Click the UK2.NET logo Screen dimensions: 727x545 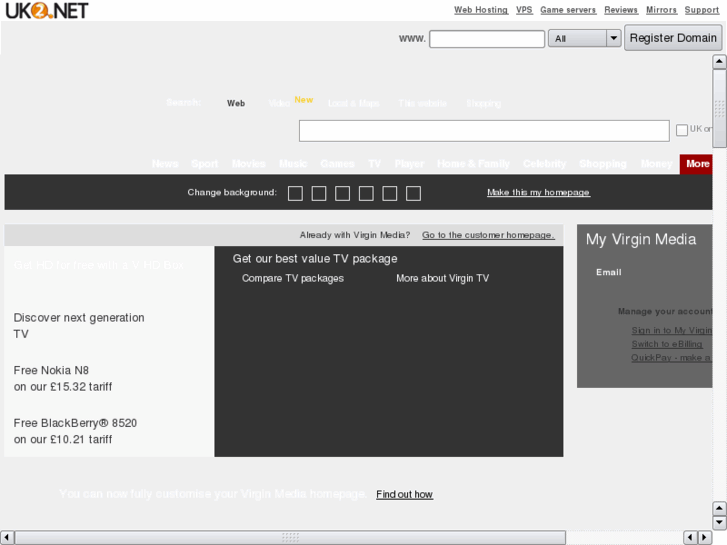tap(46, 10)
